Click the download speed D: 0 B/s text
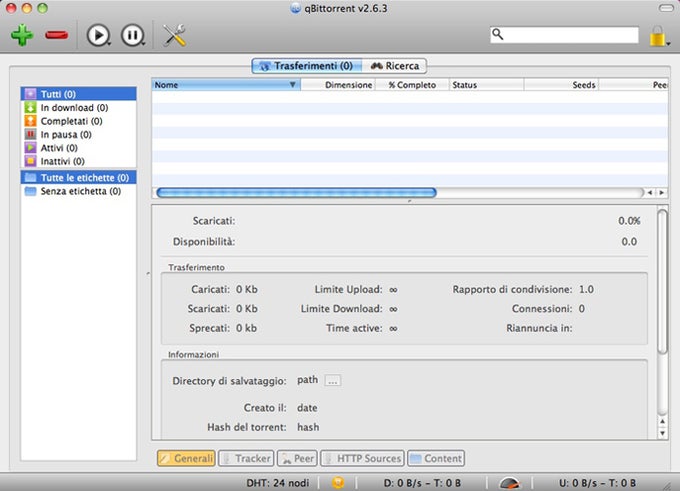The height and width of the screenshot is (491, 680). point(422,483)
